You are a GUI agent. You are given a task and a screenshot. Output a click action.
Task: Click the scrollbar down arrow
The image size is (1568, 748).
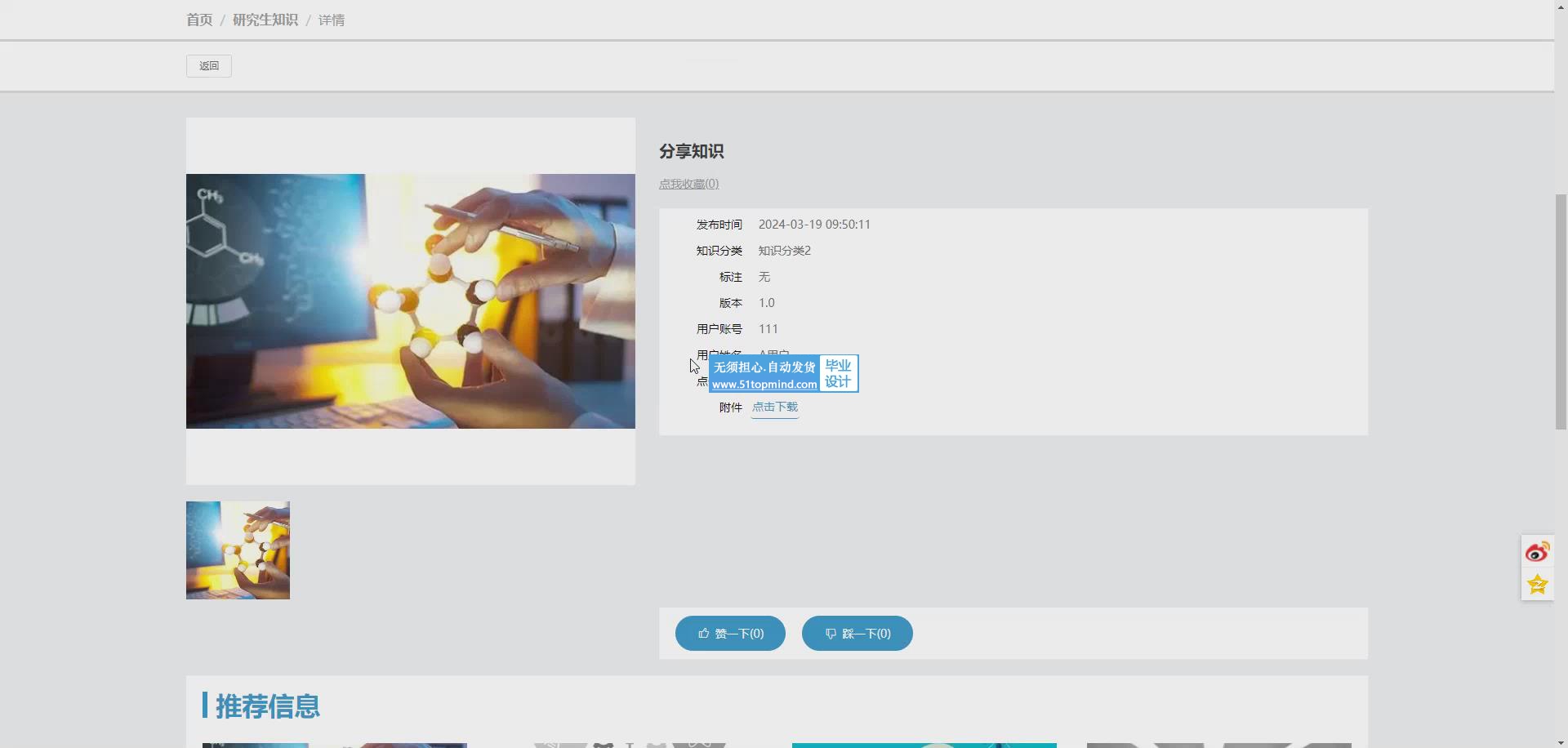[1561, 742]
